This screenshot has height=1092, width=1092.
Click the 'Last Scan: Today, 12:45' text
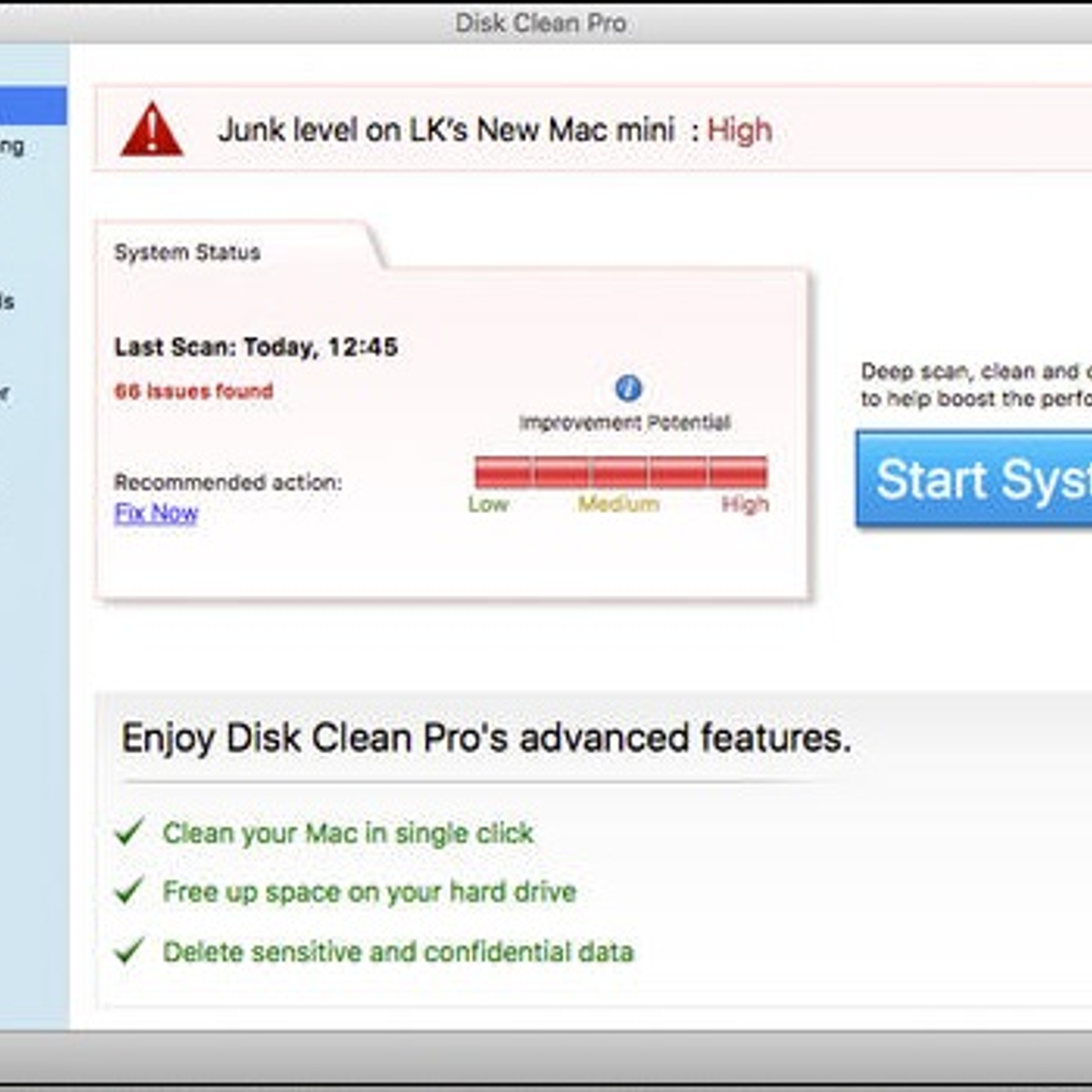(x=256, y=347)
